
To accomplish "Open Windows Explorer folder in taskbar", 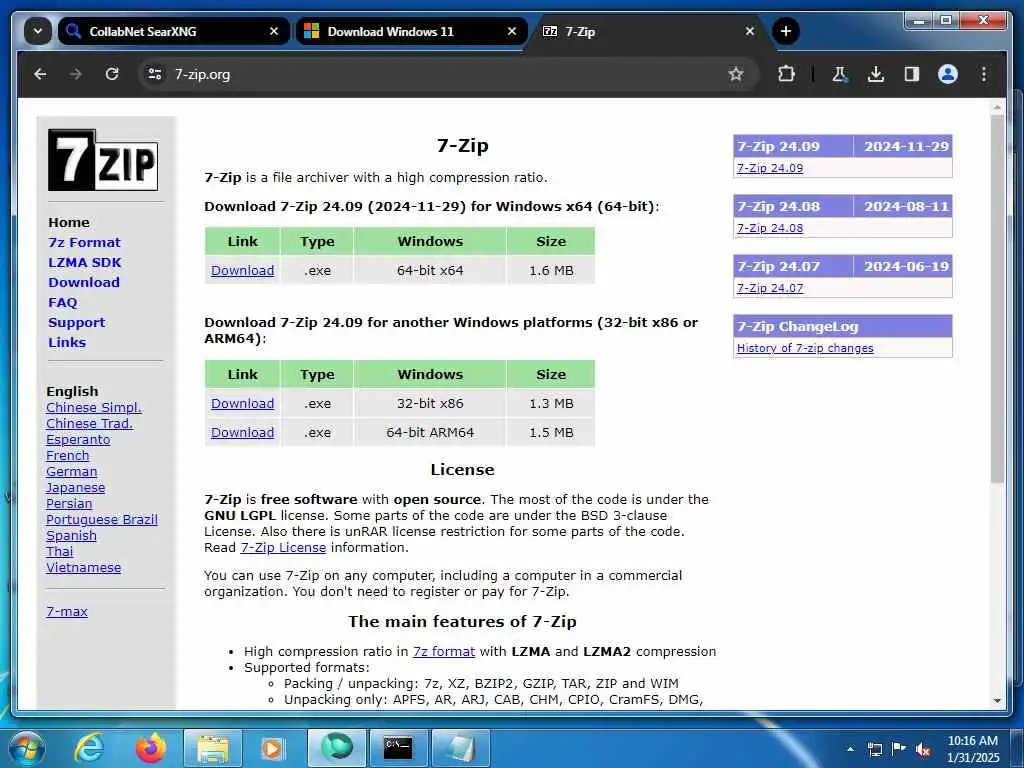I will 213,748.
